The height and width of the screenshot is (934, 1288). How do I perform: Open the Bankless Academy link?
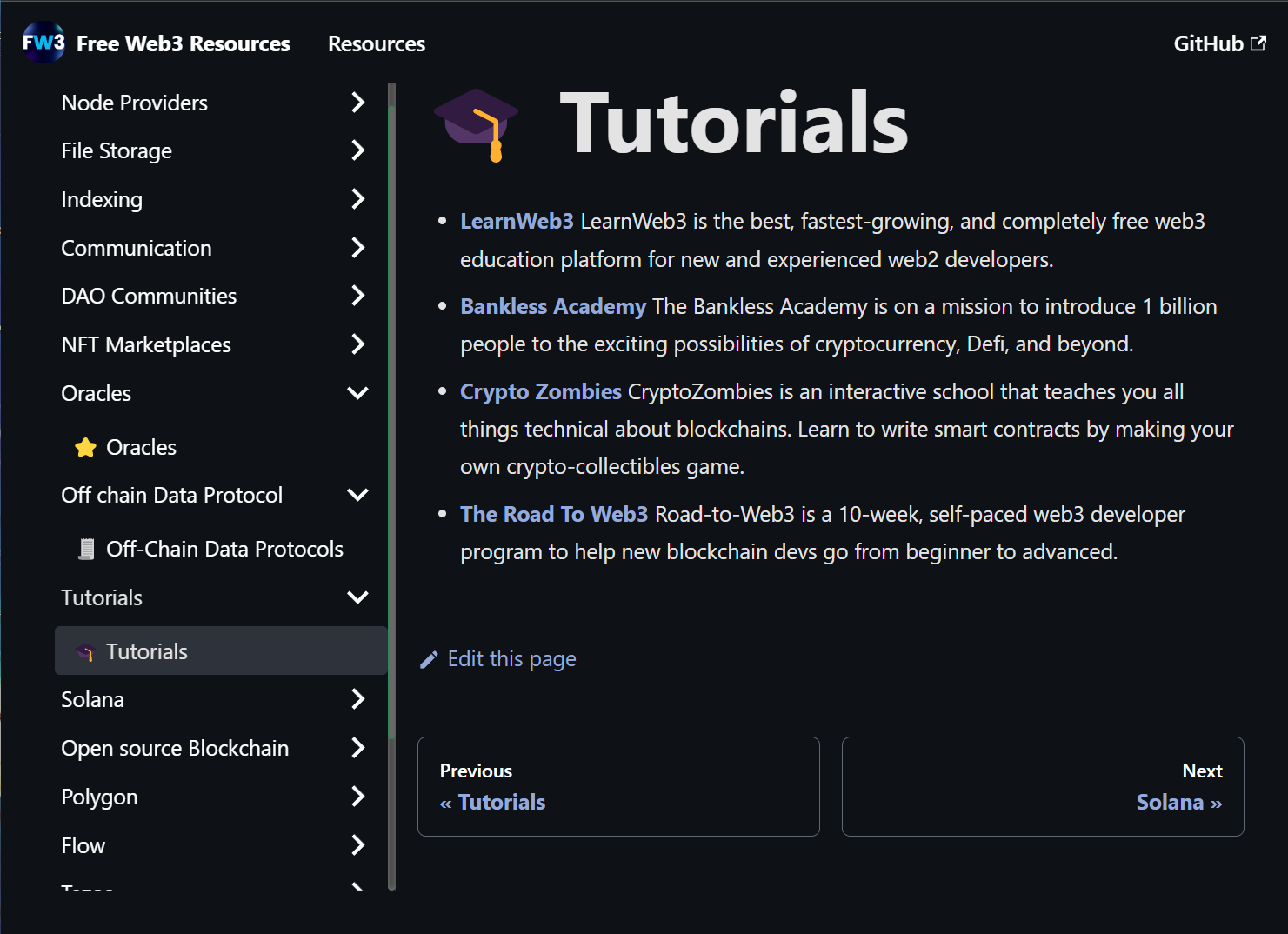(552, 306)
